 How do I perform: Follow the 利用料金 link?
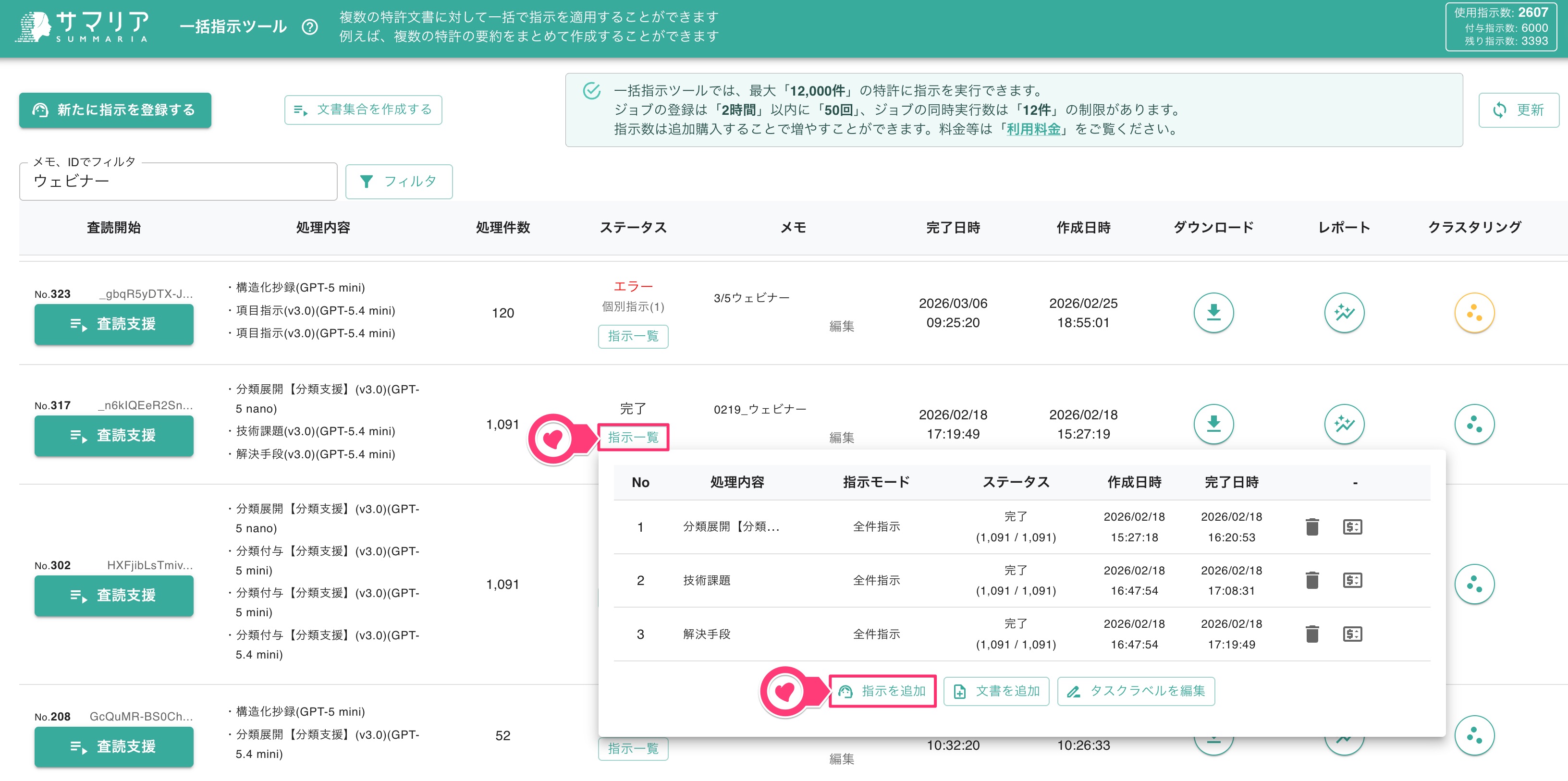(1033, 129)
